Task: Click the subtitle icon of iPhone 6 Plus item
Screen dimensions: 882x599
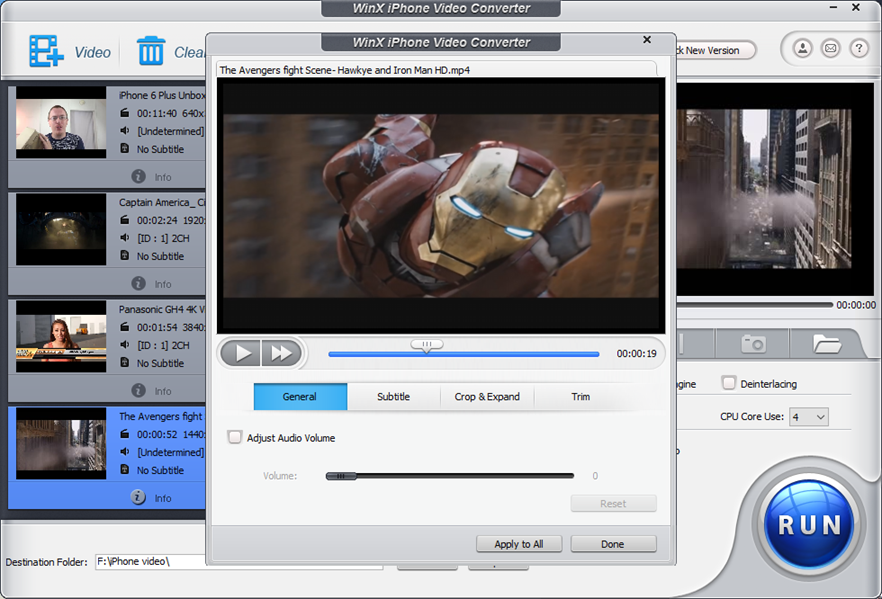Action: pos(125,148)
